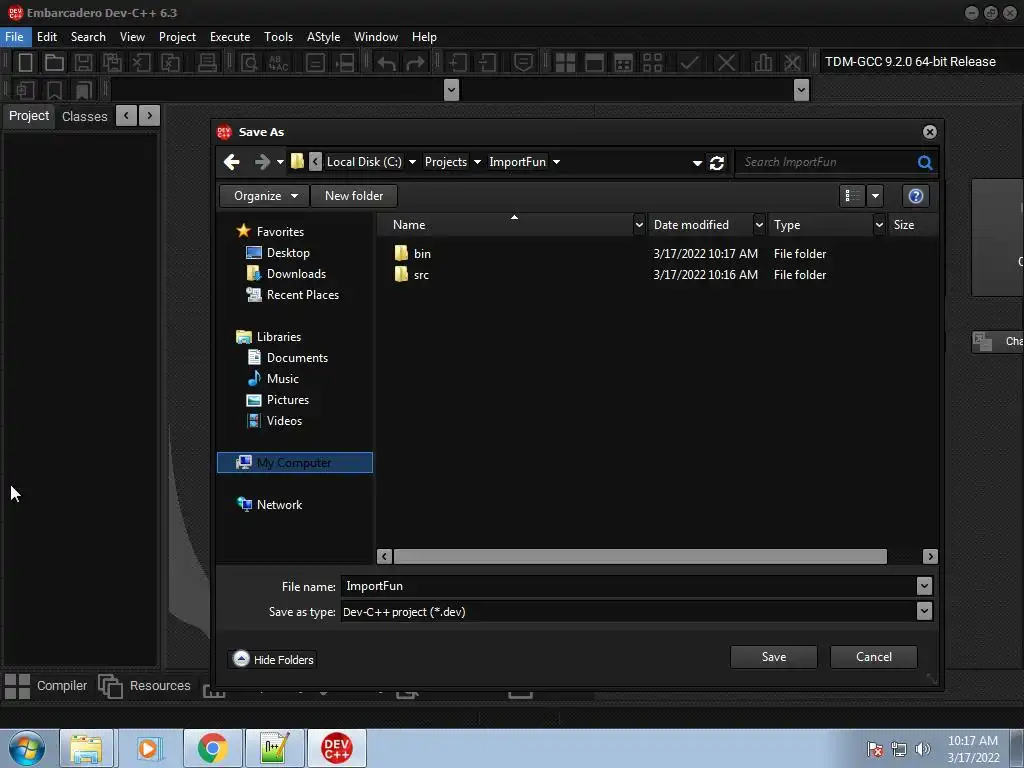Open the Date modified column filter dropdown
Image resolution: width=1024 pixels, height=768 pixels.
tap(759, 225)
